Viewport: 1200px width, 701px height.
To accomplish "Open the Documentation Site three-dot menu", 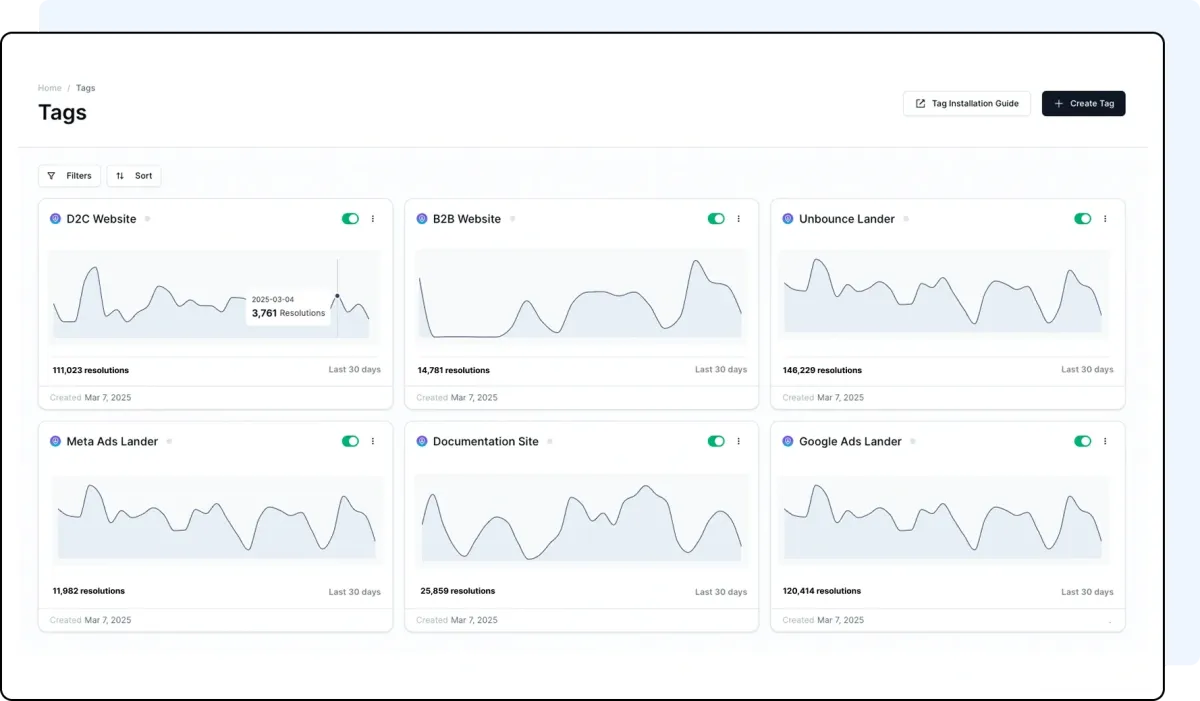I will tap(739, 441).
